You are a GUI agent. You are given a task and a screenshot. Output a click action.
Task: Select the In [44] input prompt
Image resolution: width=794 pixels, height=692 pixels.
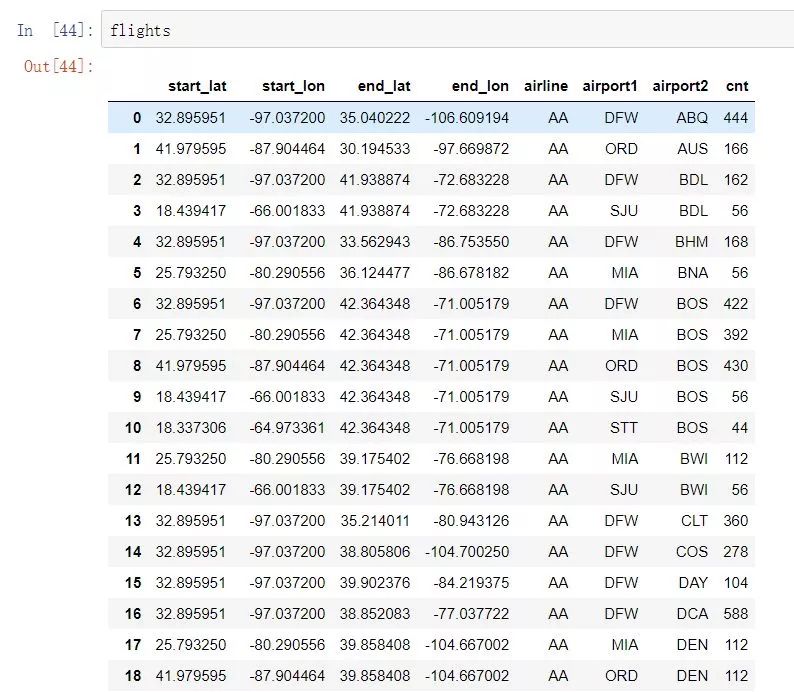[x=55, y=30]
